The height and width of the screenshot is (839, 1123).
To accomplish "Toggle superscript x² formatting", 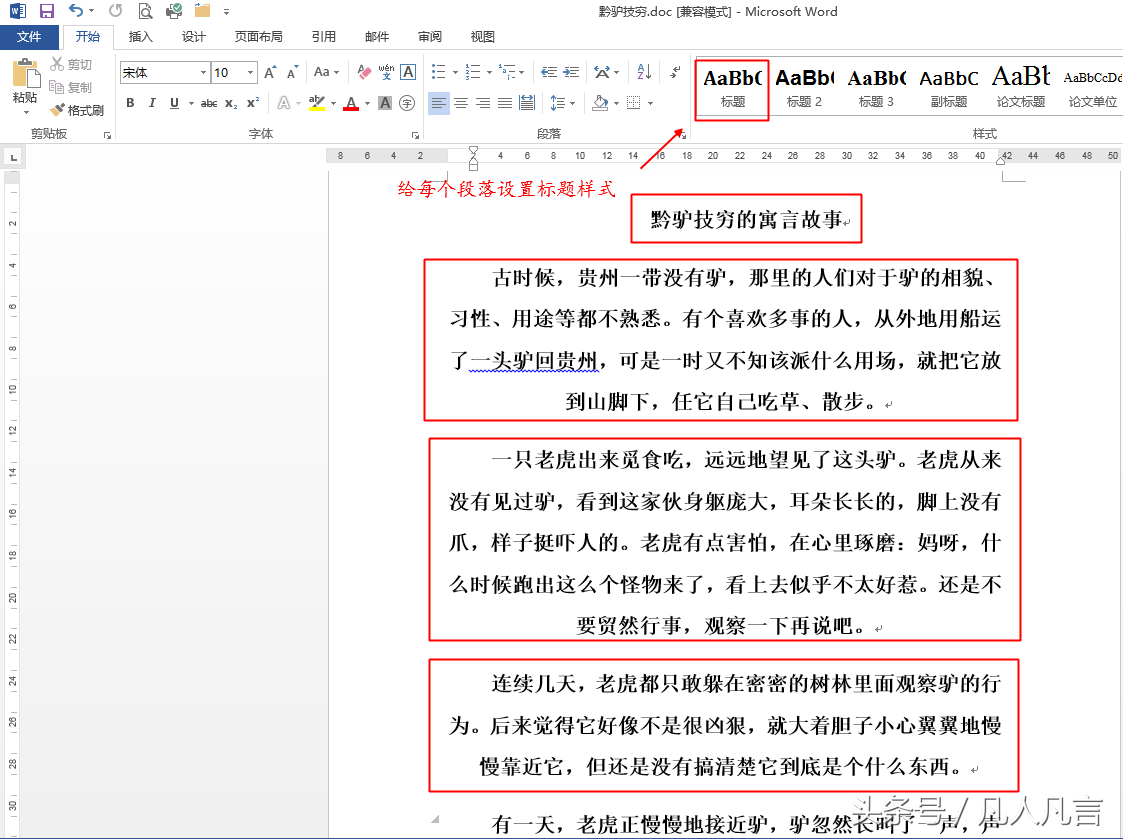I will click(x=252, y=103).
